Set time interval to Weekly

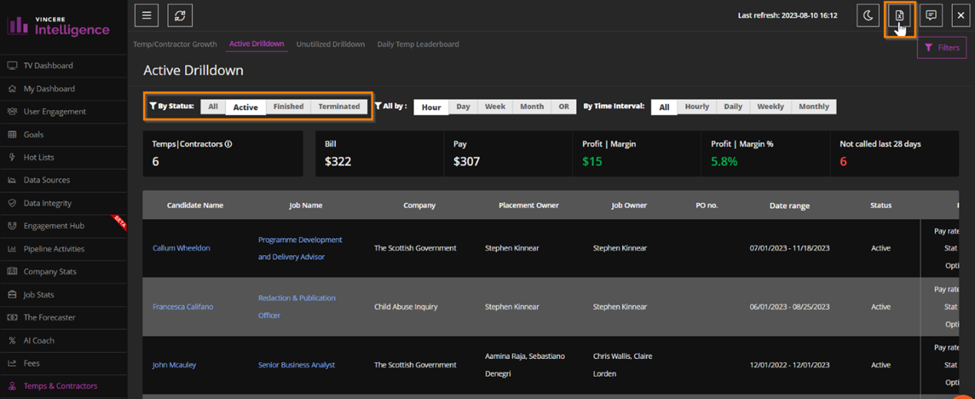[x=770, y=107]
